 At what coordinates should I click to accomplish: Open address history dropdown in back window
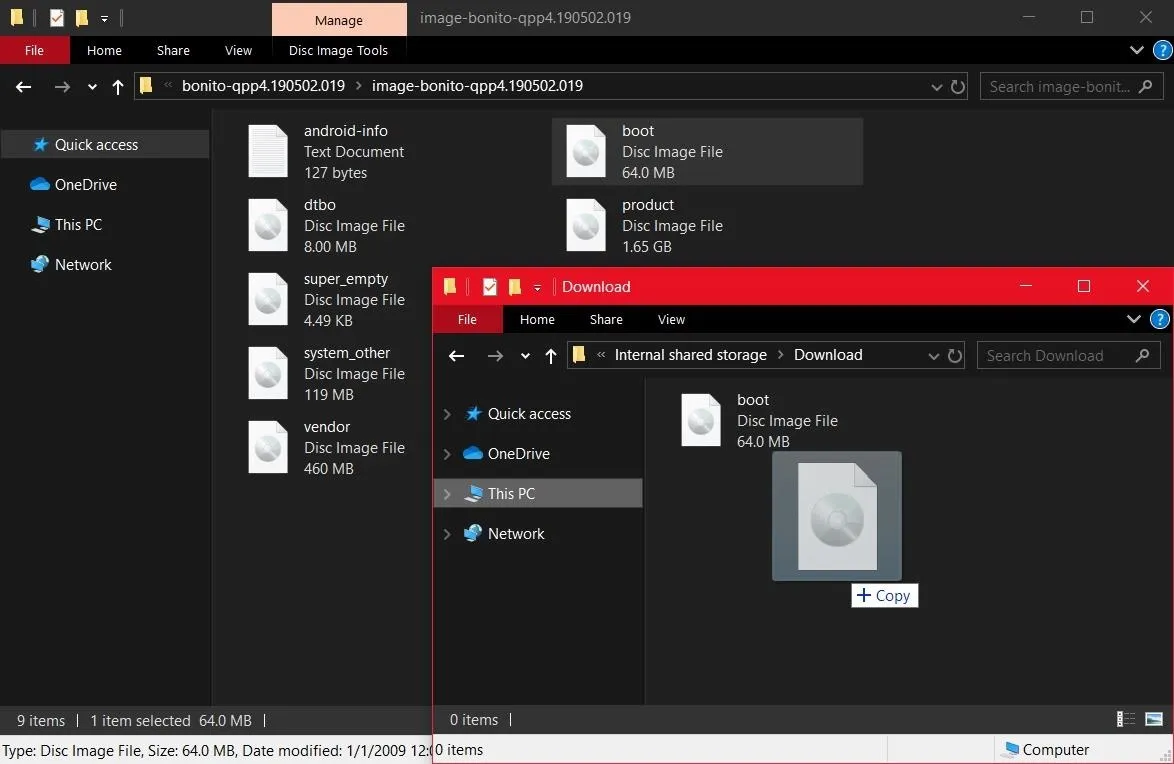936,86
